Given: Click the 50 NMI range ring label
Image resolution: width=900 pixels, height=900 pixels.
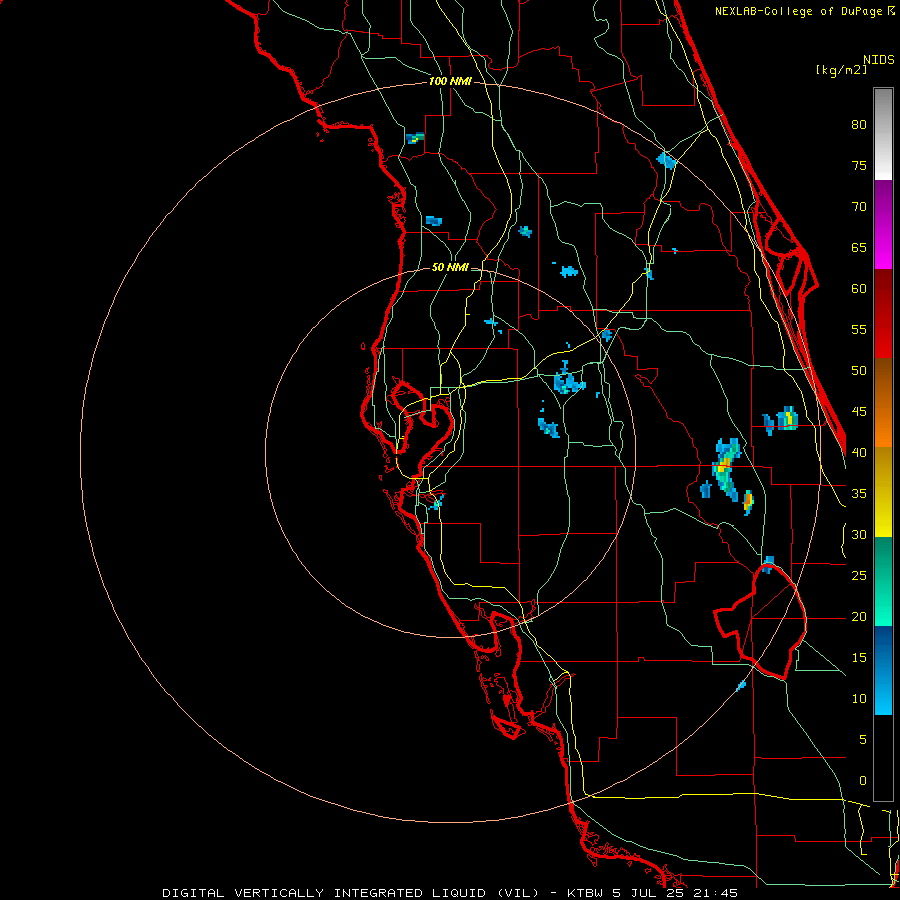Looking at the screenshot, I should coord(450,267).
